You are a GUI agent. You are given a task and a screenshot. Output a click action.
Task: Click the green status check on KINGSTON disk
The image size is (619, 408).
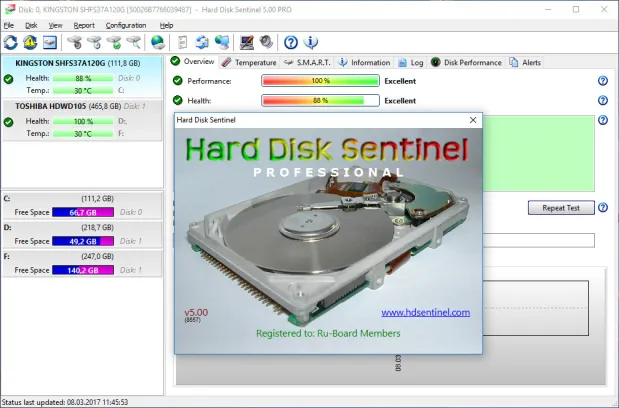pos(8,79)
